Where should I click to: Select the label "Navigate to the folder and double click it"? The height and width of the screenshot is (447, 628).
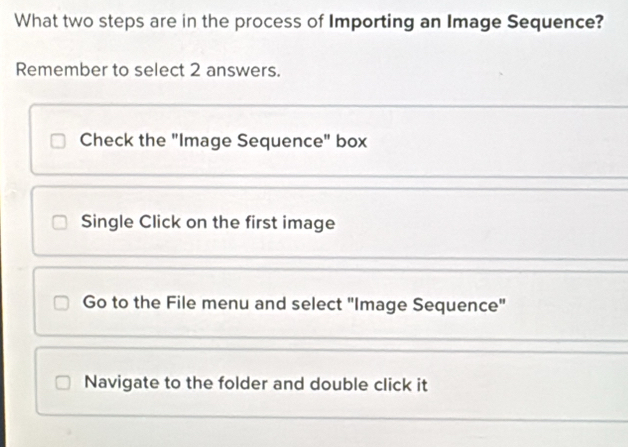[x=256, y=383]
